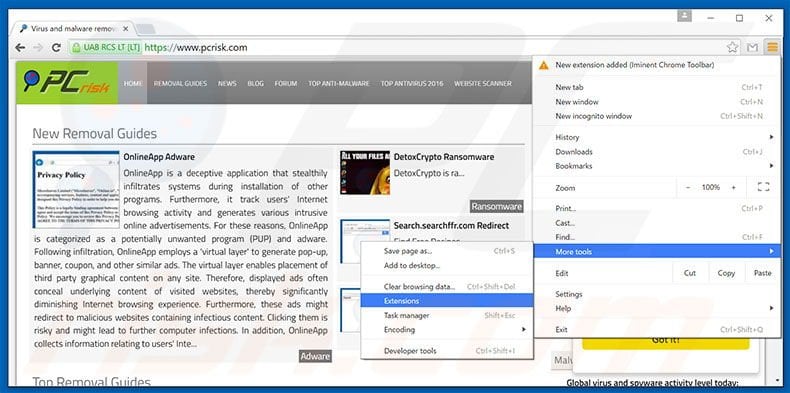Click the OnlineApp Privacy Policy thumbnail
Image resolution: width=790 pixels, height=393 pixels.
point(76,189)
